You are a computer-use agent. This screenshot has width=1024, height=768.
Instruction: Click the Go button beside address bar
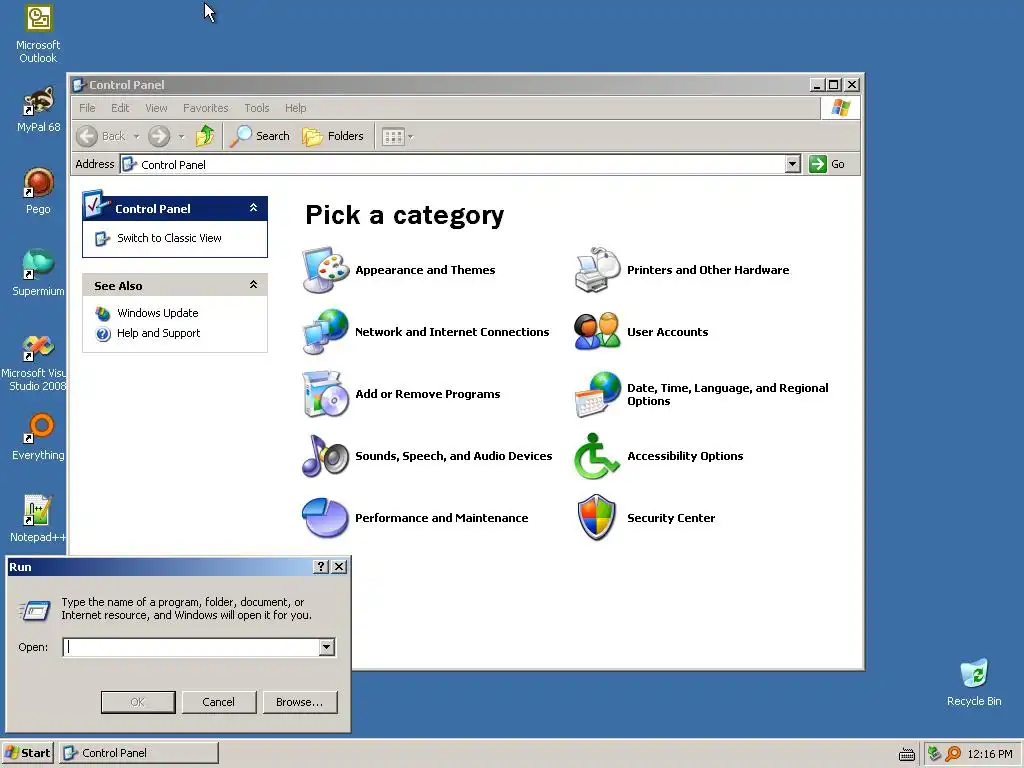coord(828,164)
